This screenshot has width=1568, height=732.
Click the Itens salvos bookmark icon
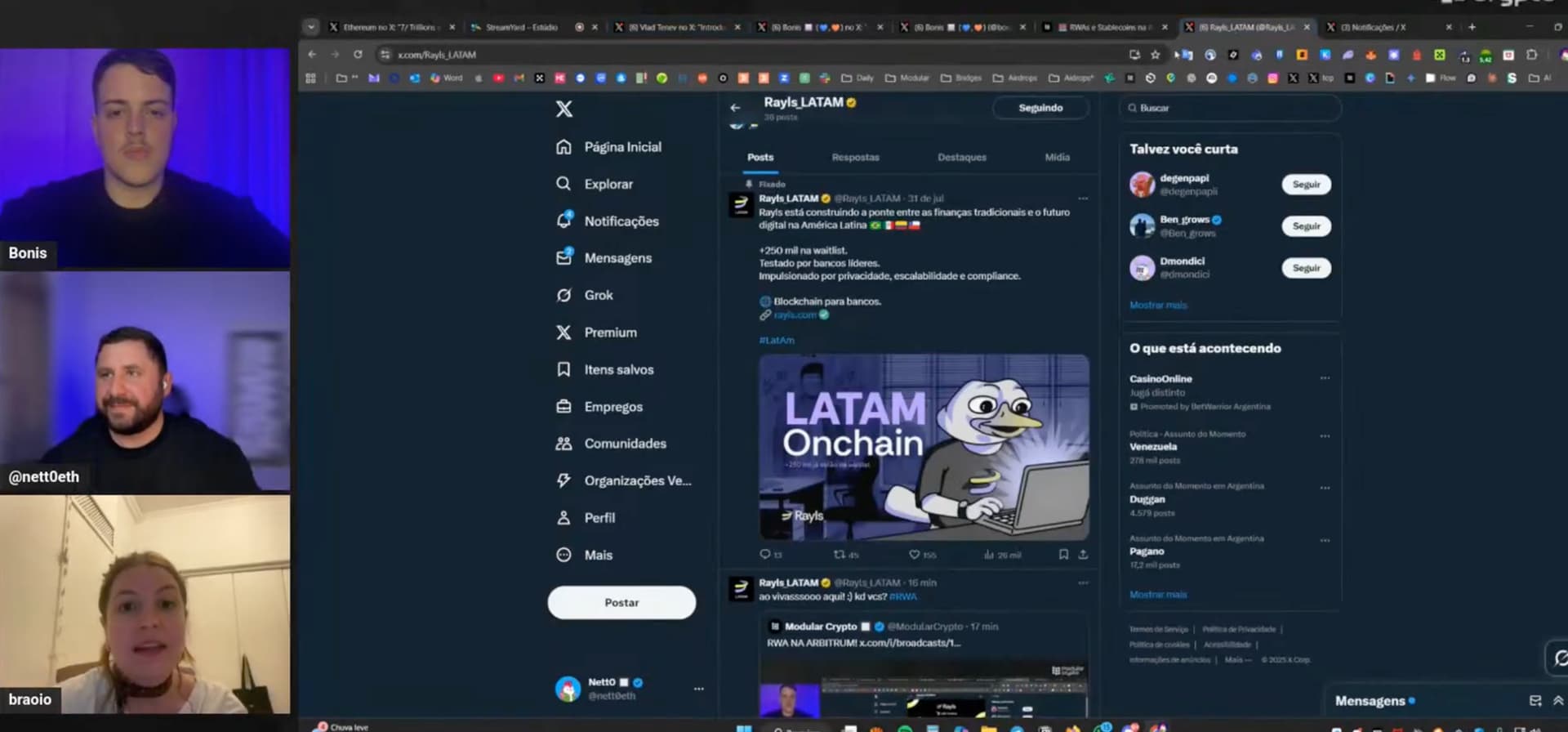point(563,369)
